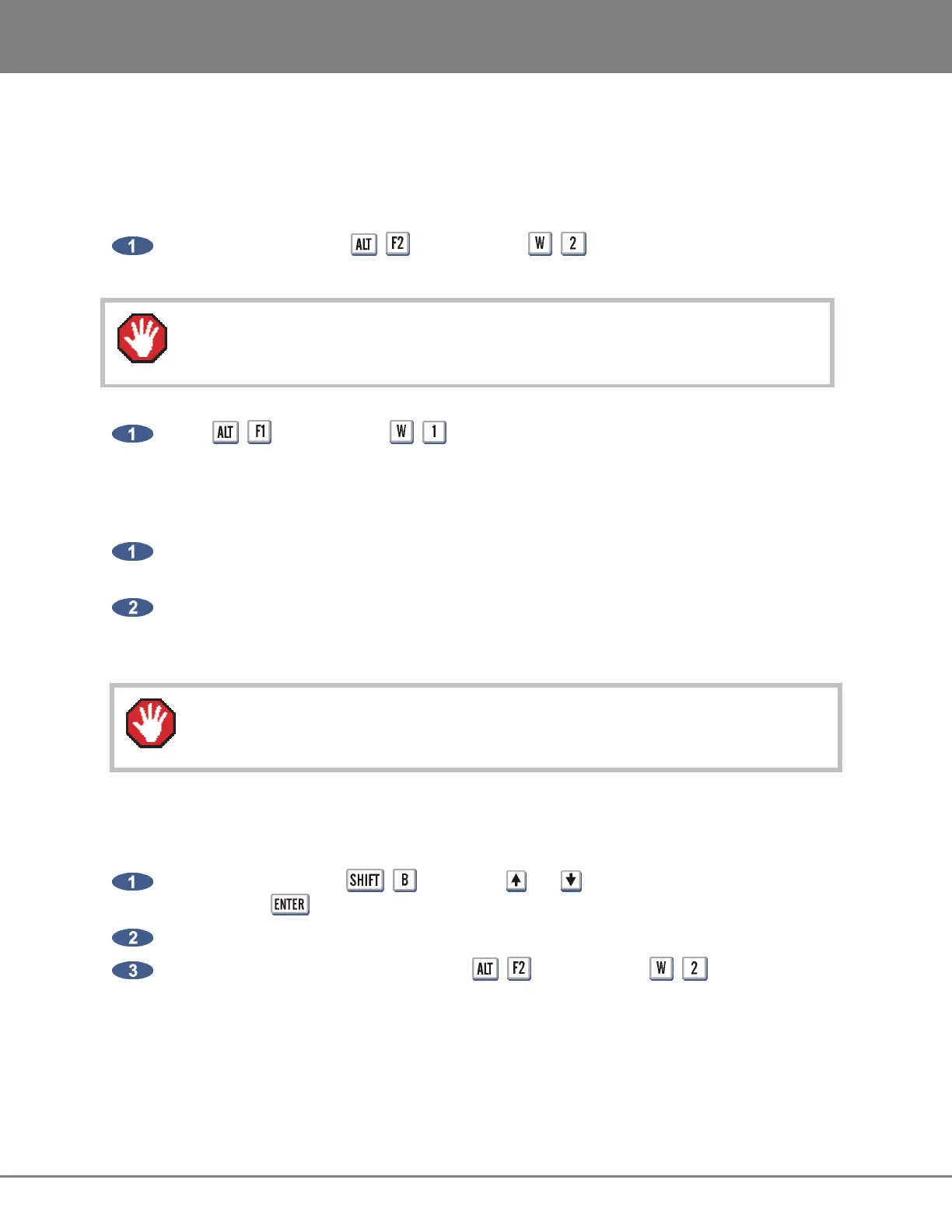The width and height of the screenshot is (952, 1232).
Task: Click the step 2 bullet directly above step 3
Action: (133, 937)
